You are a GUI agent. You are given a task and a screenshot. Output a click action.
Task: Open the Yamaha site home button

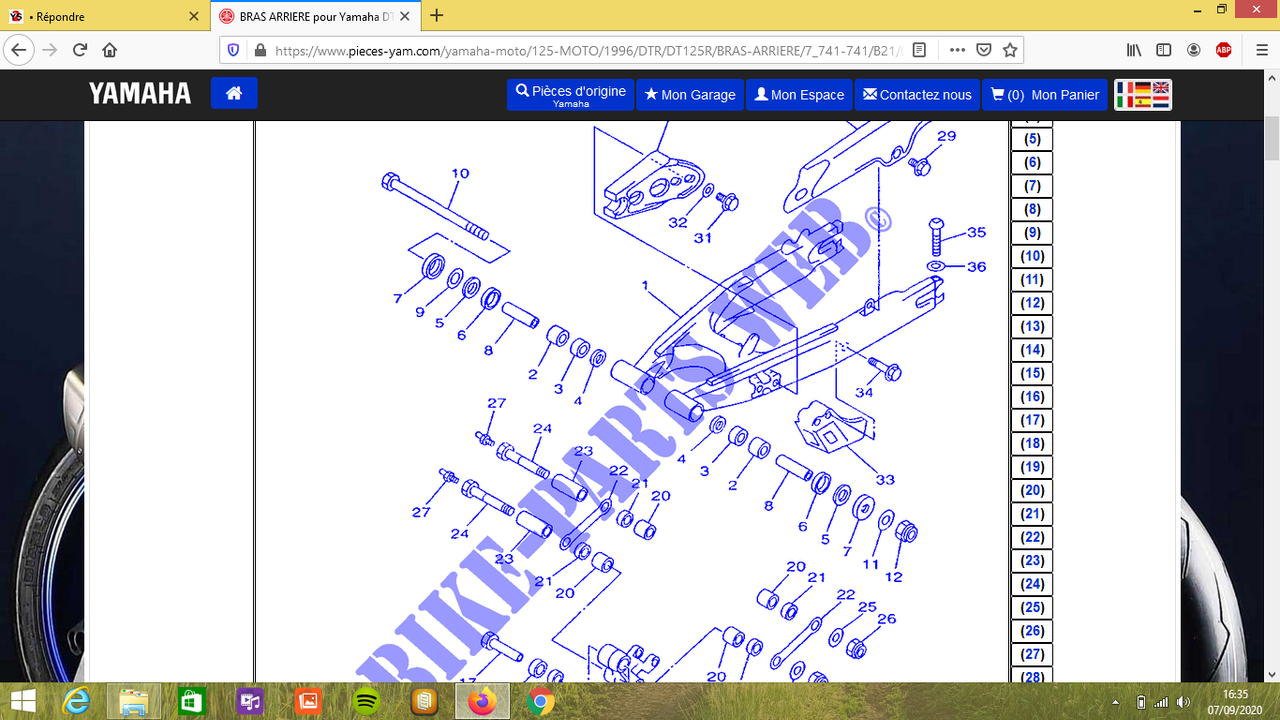click(x=234, y=93)
